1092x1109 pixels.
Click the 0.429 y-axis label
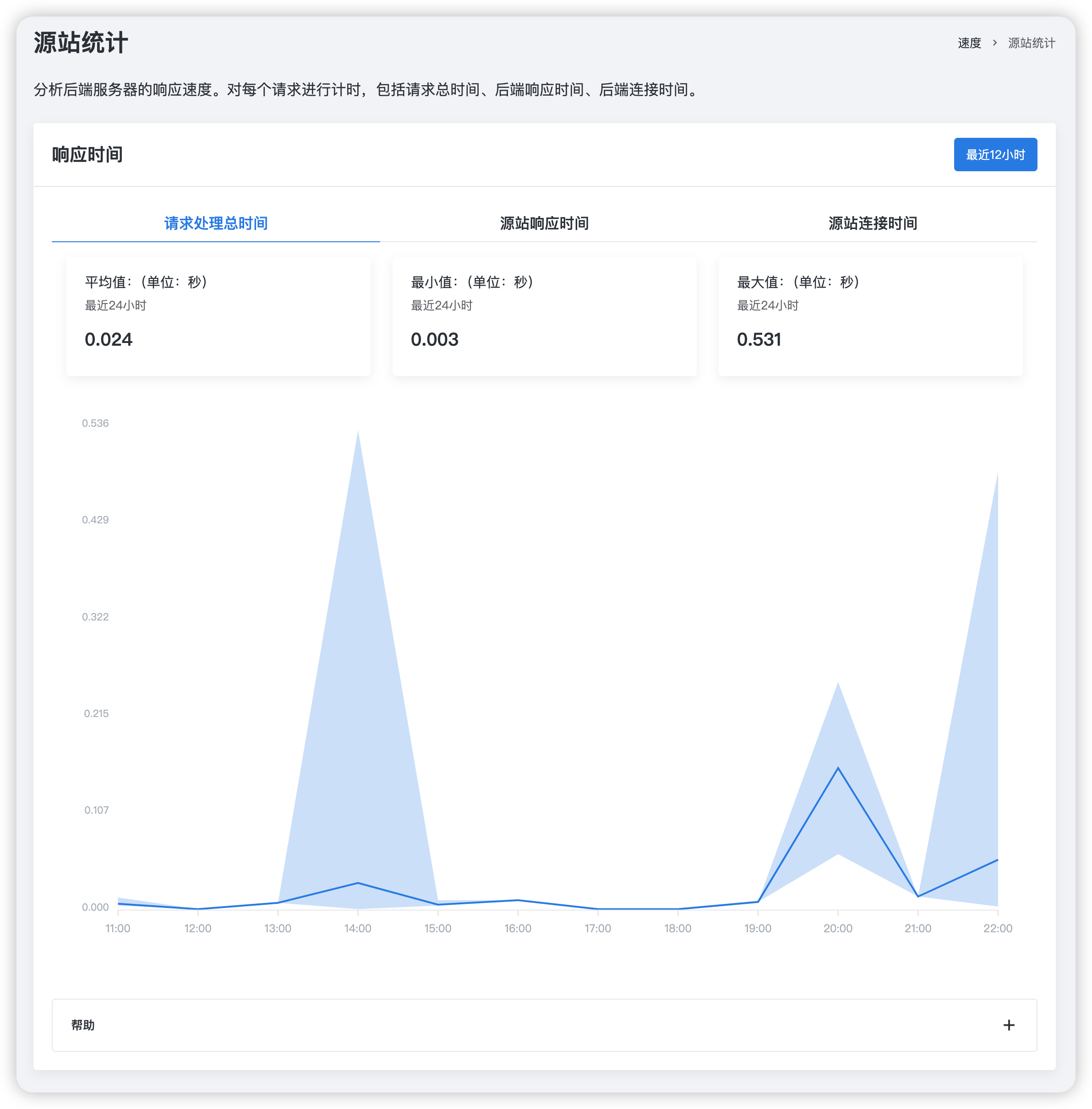click(95, 520)
